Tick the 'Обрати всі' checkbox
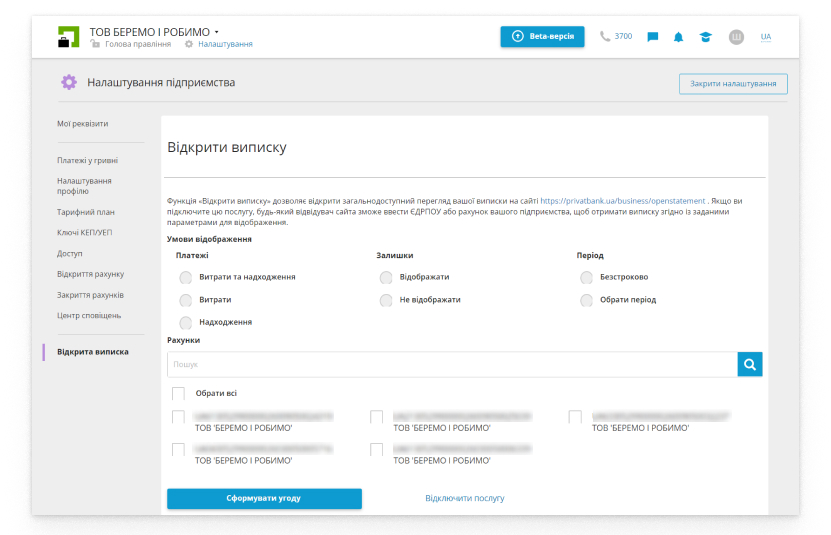This screenshot has height=535, width=831. (179, 393)
